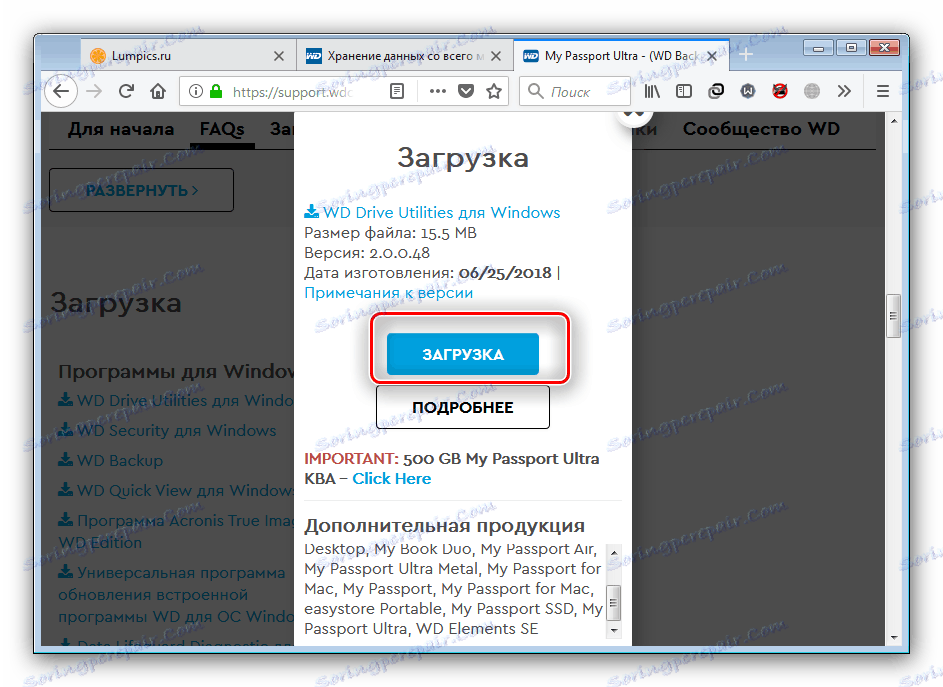
Task: Click the green secure connection padlock
Action: click(x=216, y=91)
